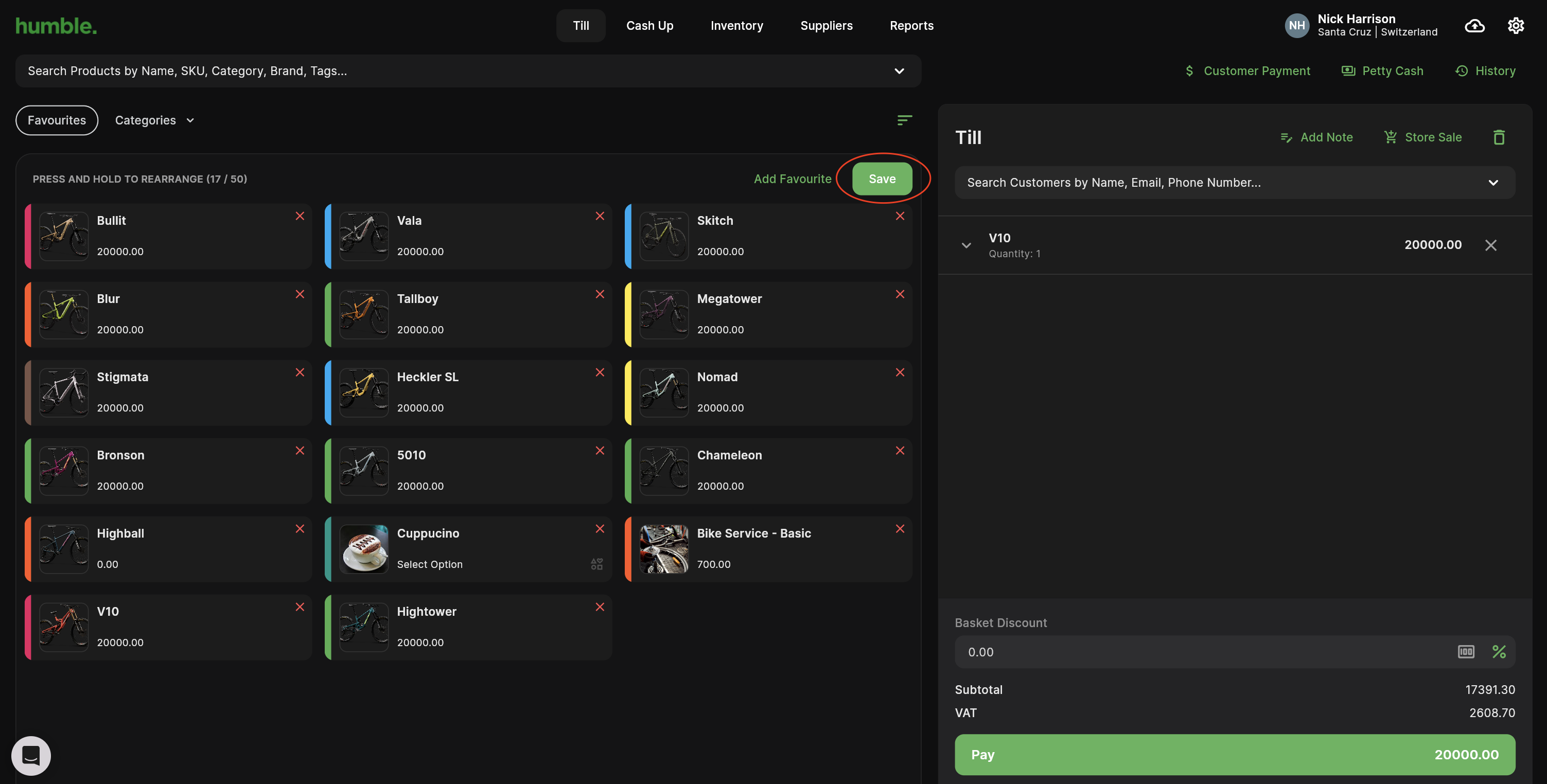Click the Subtotal value 17391.30
1547x784 pixels.
click(1490, 690)
